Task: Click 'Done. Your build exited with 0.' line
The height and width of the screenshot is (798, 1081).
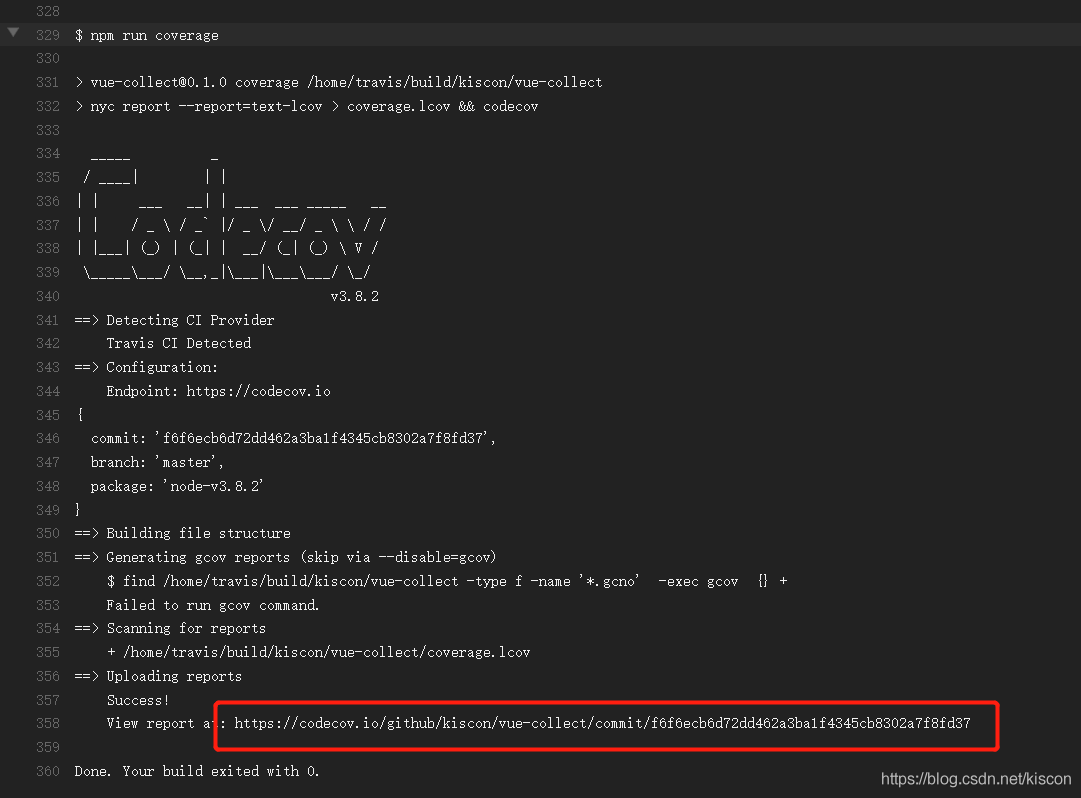Action: pos(197,771)
